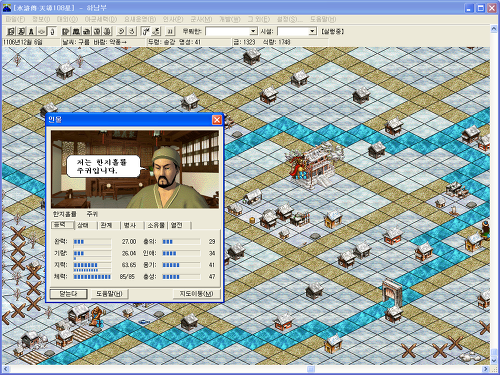
Task: Click the horizontal scrollbar thumb
Action: [x=311, y=369]
